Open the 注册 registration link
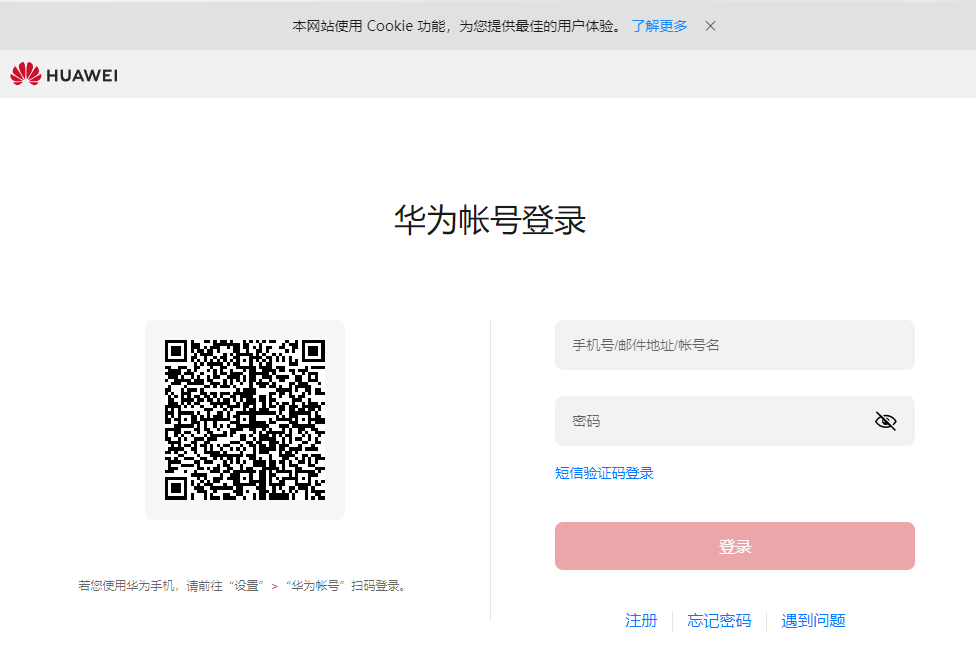The image size is (976, 660). pyautogui.click(x=641, y=621)
